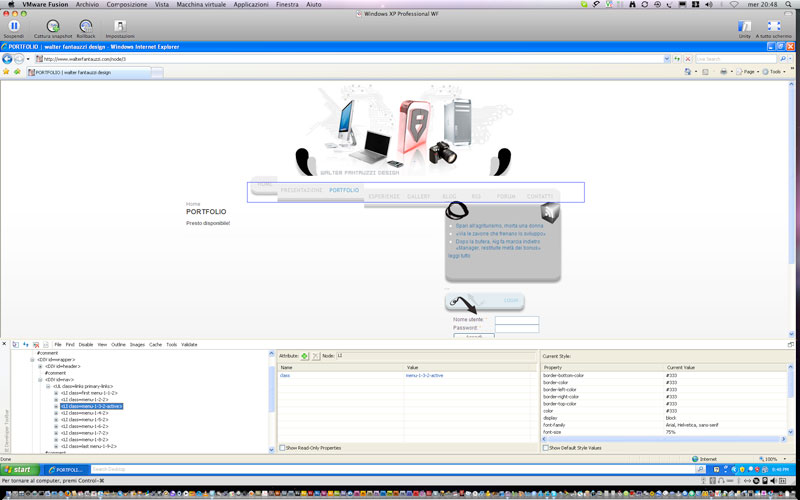
Task: Switch to Unity view icon
Action: pyautogui.click(x=744, y=25)
